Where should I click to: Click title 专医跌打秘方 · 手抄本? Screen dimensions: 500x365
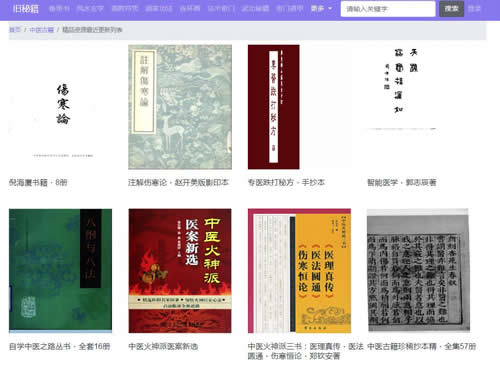tap(286, 183)
